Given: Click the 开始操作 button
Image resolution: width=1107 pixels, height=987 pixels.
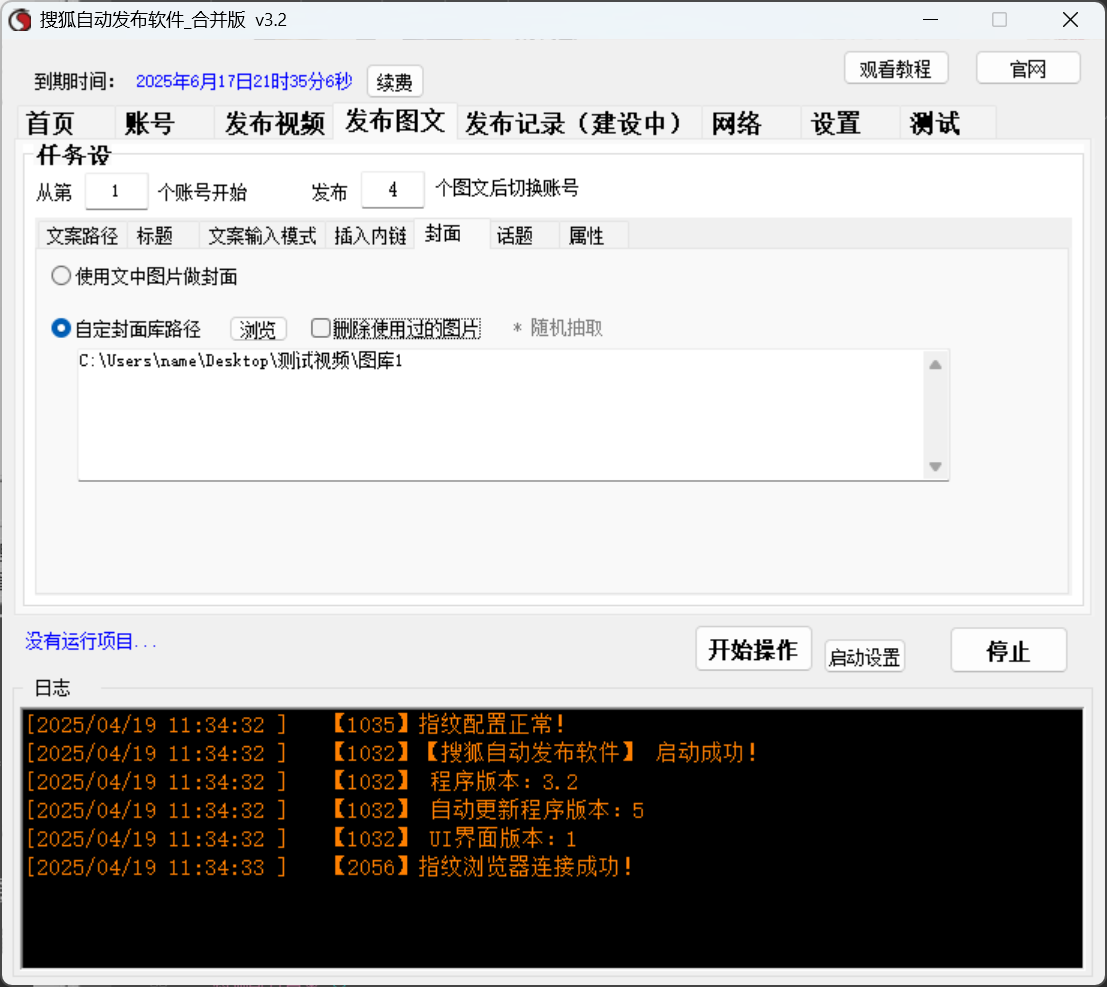Looking at the screenshot, I should (x=753, y=650).
